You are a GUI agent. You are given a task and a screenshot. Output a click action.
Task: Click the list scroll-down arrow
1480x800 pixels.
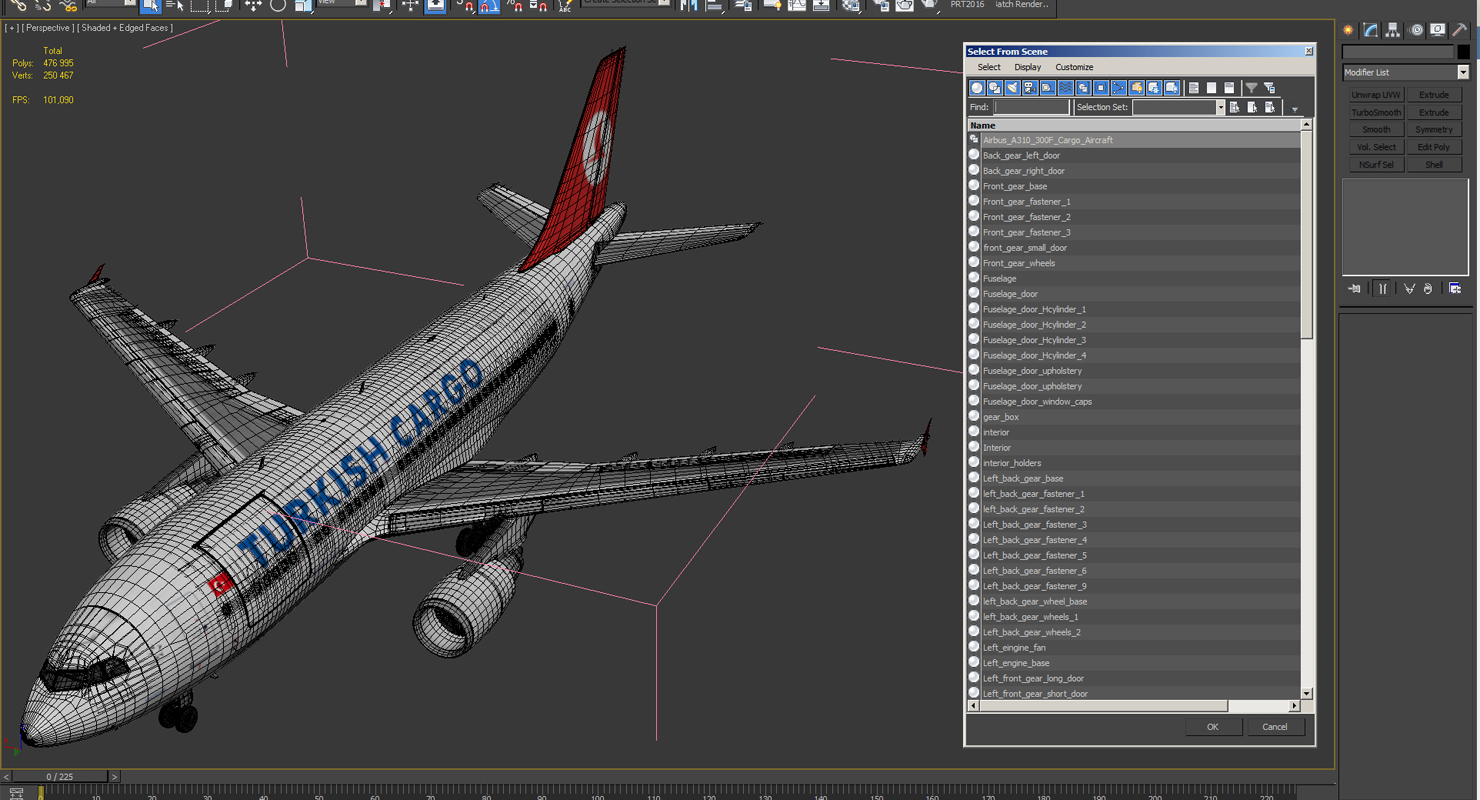(x=1306, y=693)
